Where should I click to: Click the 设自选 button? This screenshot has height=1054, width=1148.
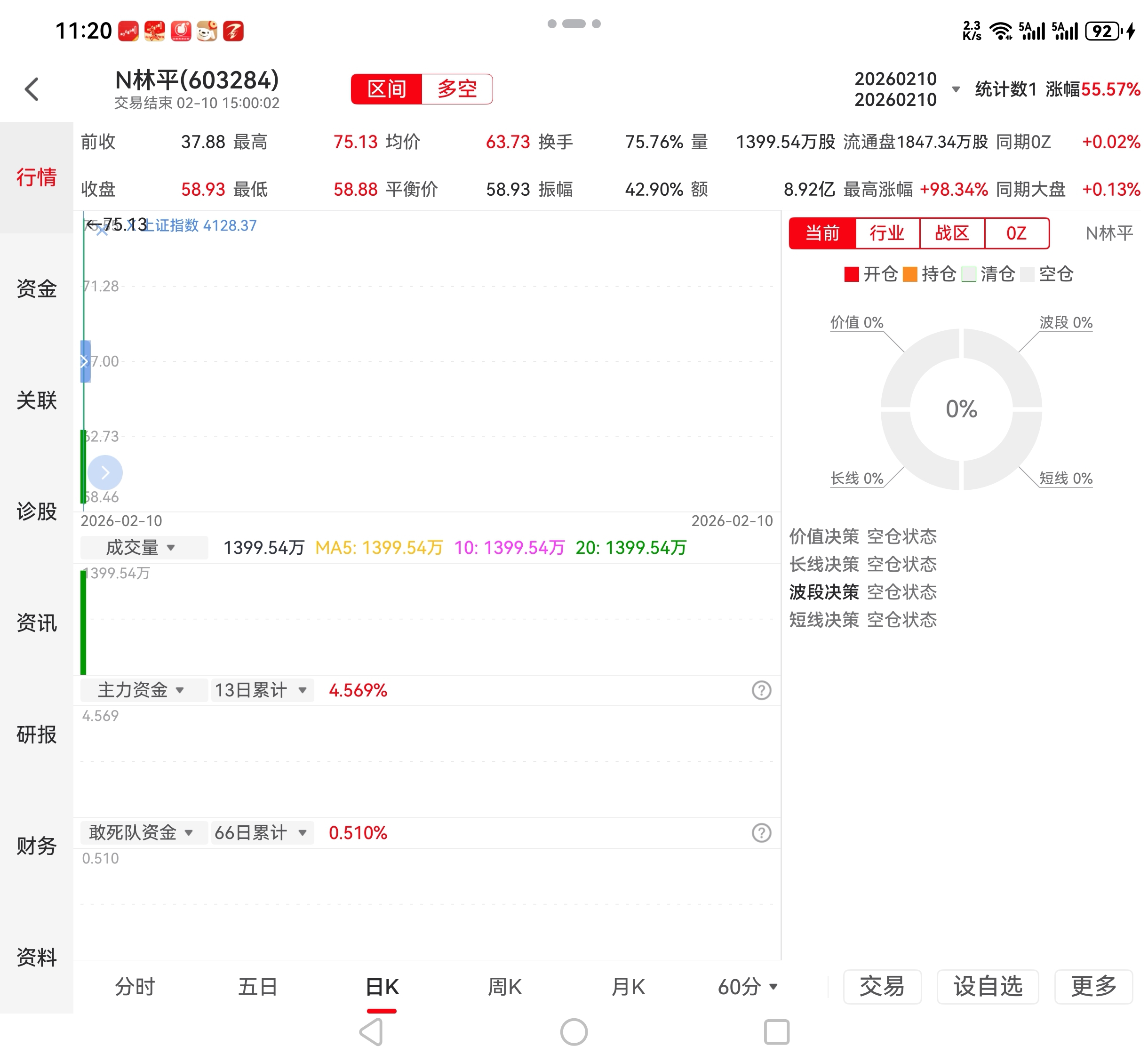click(988, 987)
